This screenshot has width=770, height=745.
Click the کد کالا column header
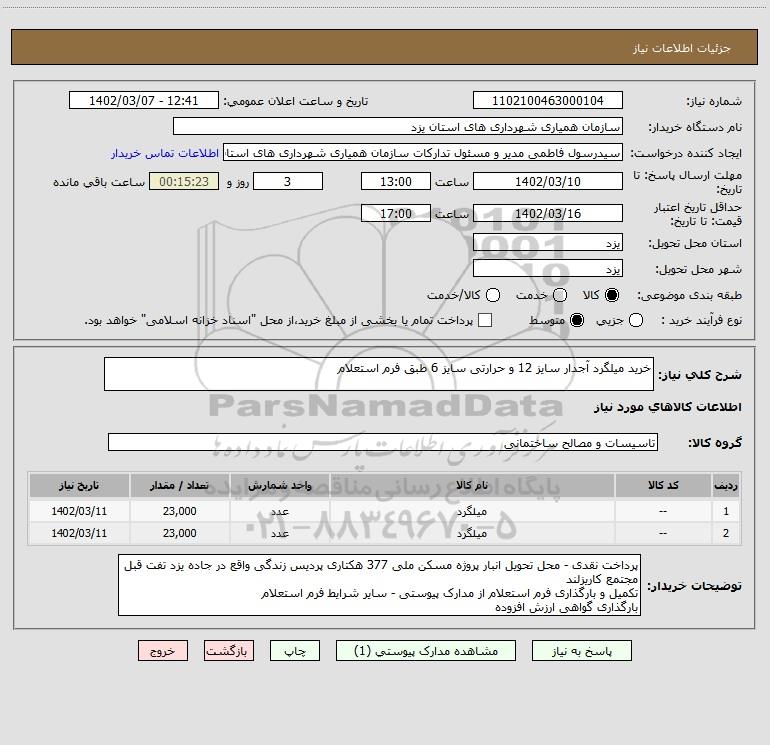pyautogui.click(x=663, y=486)
